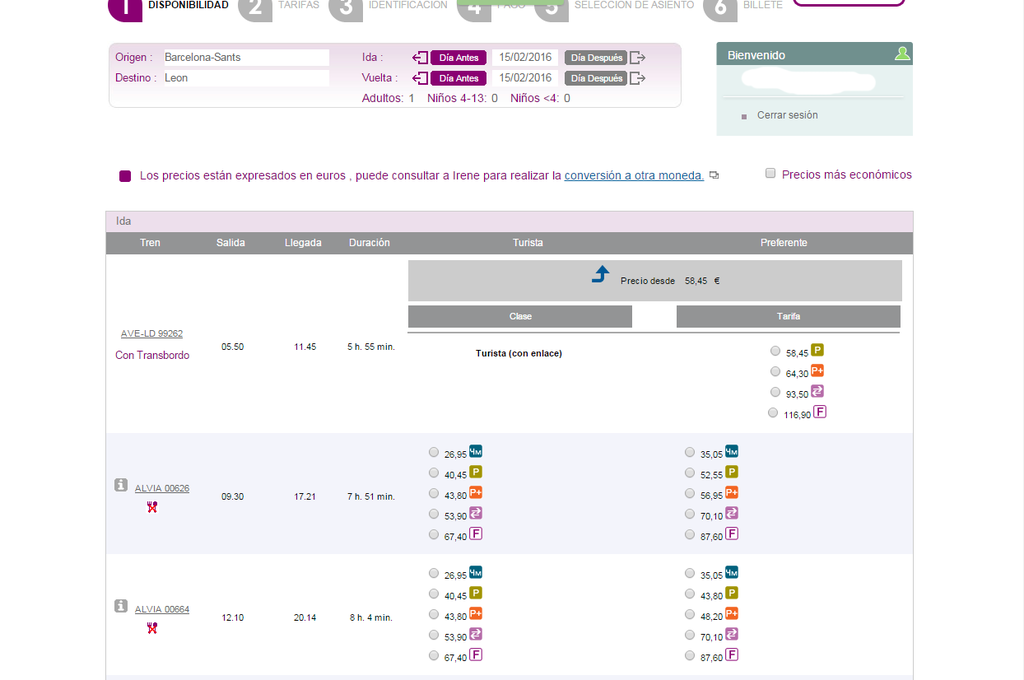Click the Origen field Barcelona-Sants
The image size is (1024, 680).
(x=246, y=57)
